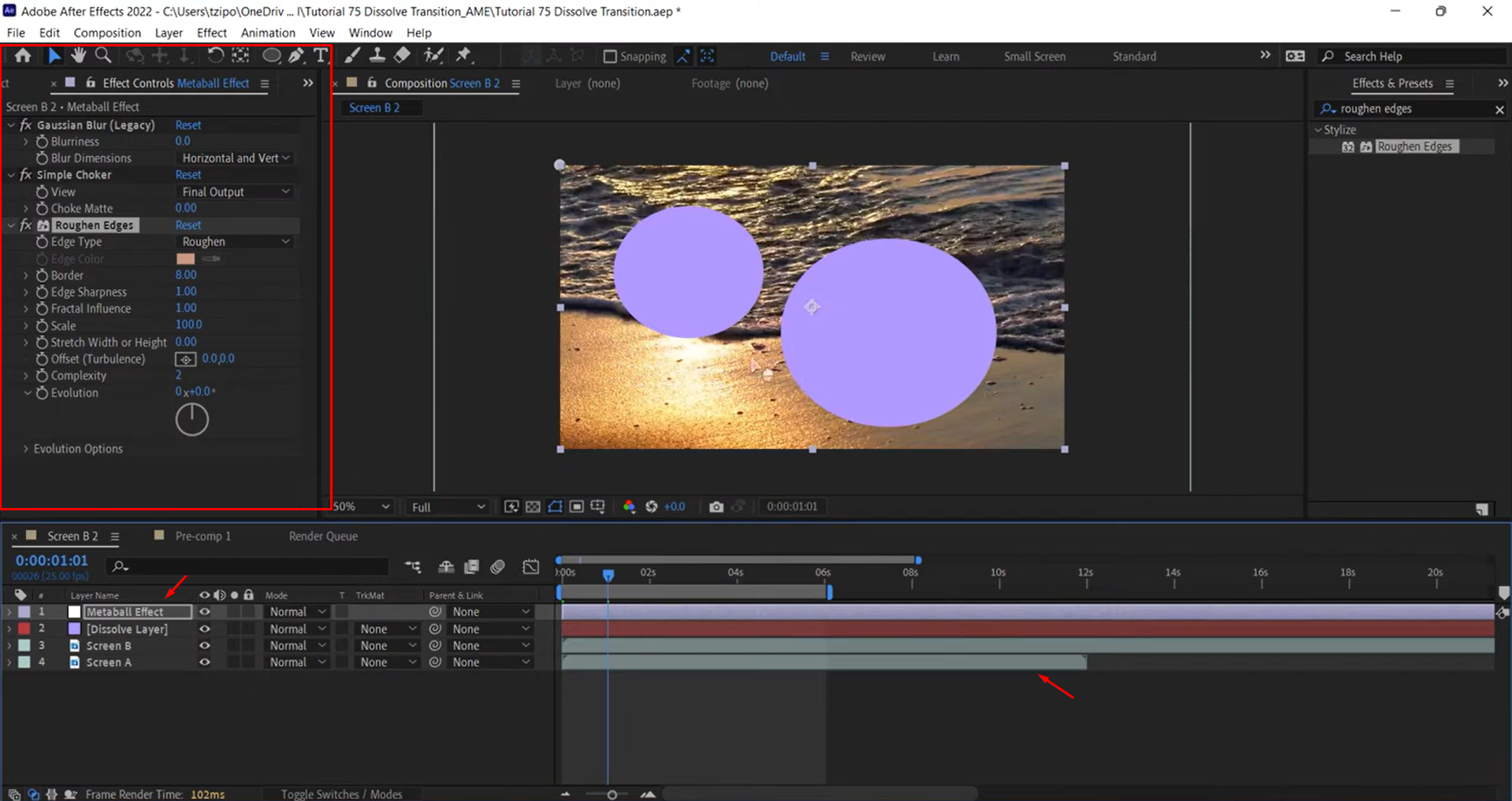Image resolution: width=1512 pixels, height=801 pixels.
Task: Clear the roughen edges preset search
Action: coord(1500,109)
